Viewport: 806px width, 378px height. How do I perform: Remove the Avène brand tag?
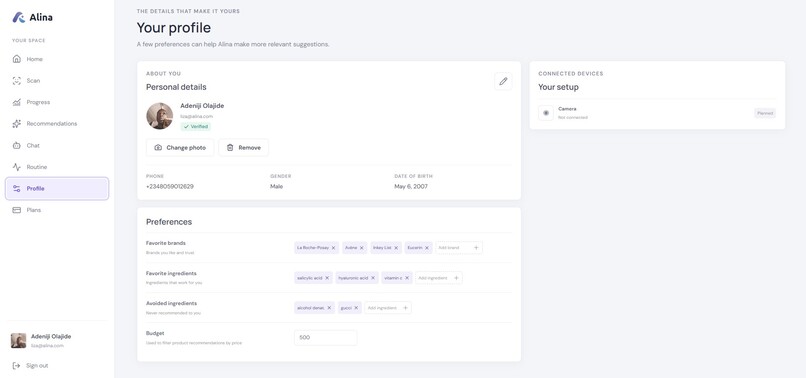[361, 248]
